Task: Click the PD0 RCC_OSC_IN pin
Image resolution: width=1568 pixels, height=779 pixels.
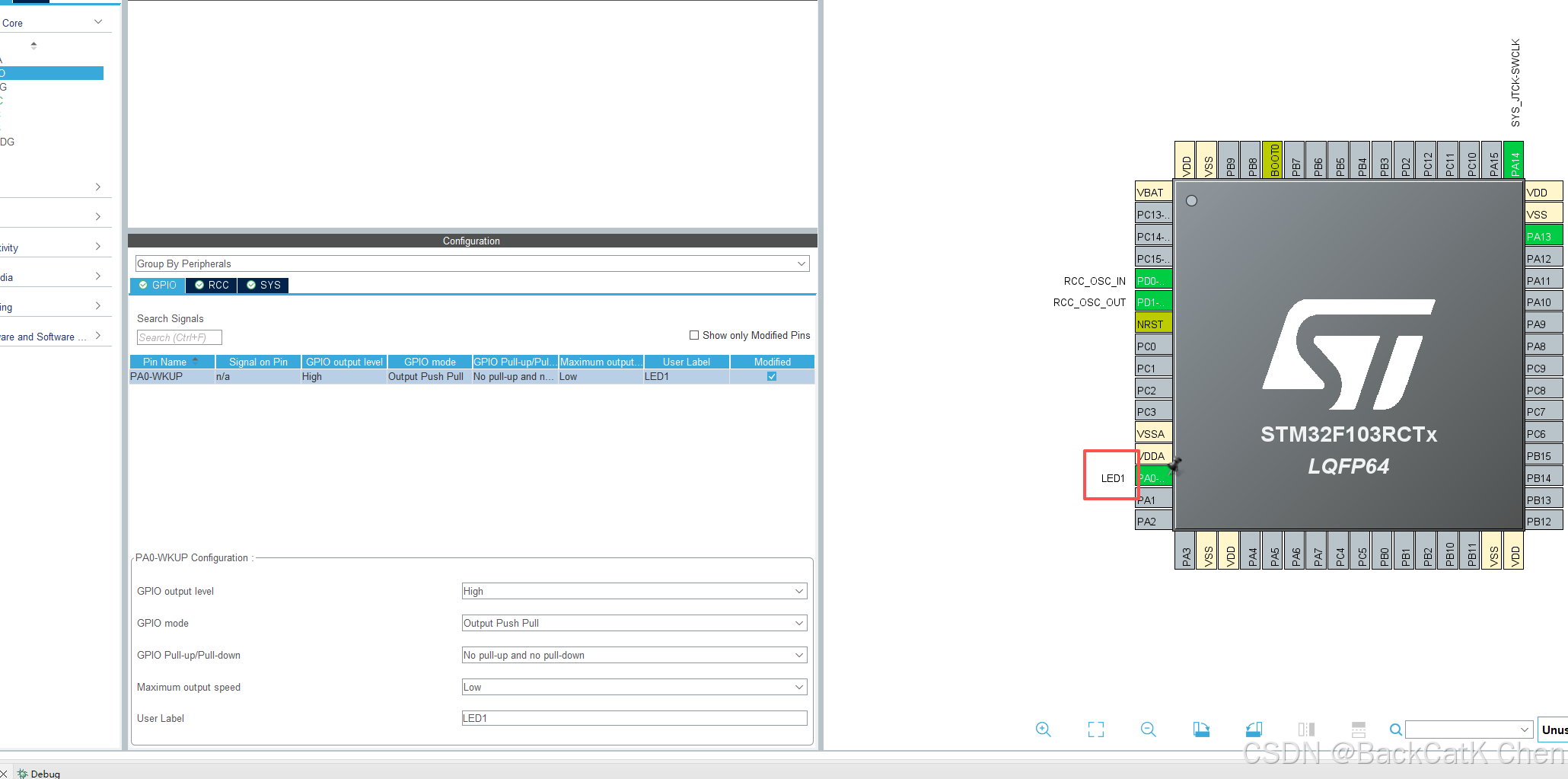Action: [x=1153, y=281]
